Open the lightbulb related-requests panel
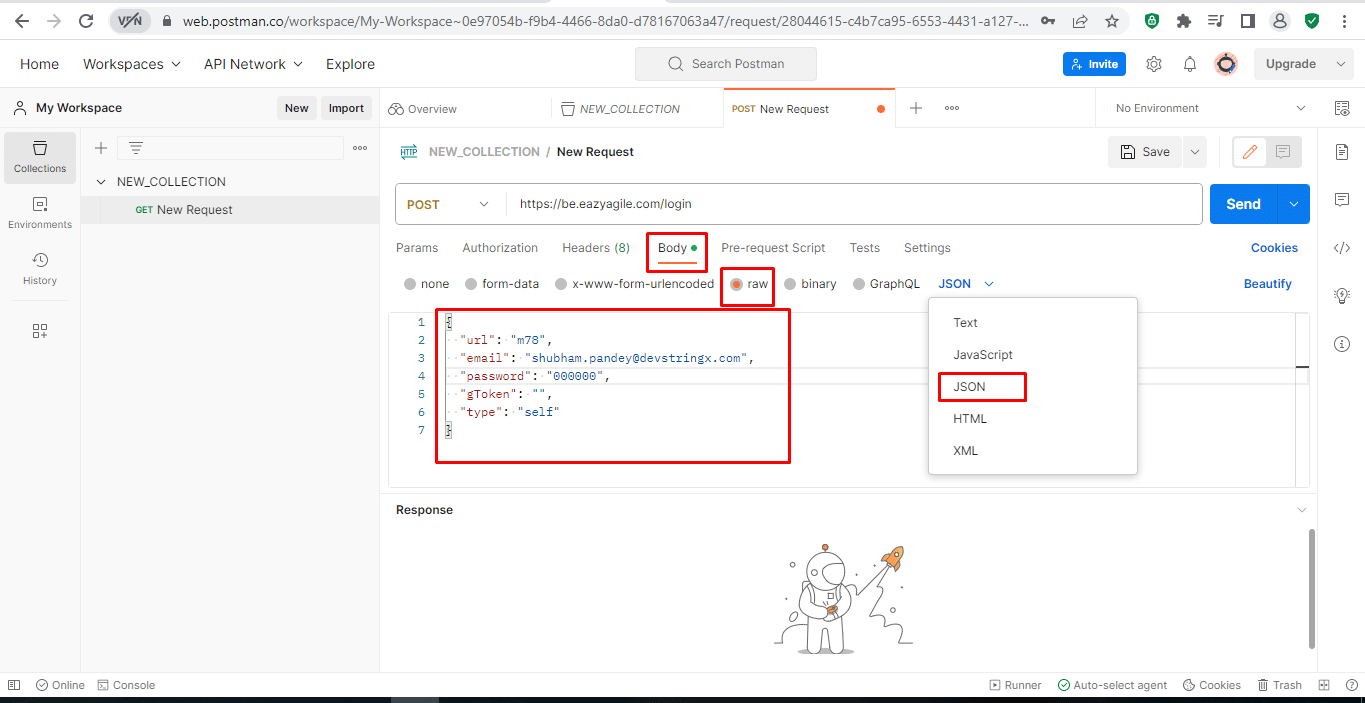1365x703 pixels. point(1342,296)
